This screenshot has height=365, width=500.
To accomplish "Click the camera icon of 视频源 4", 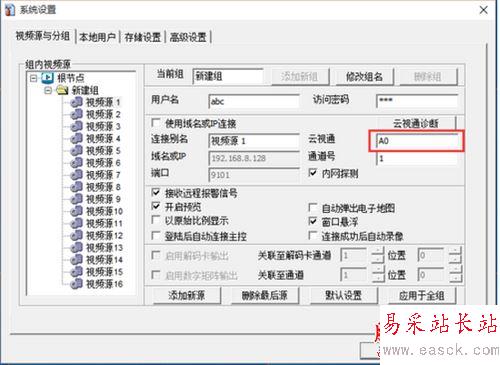I will tap(77, 138).
